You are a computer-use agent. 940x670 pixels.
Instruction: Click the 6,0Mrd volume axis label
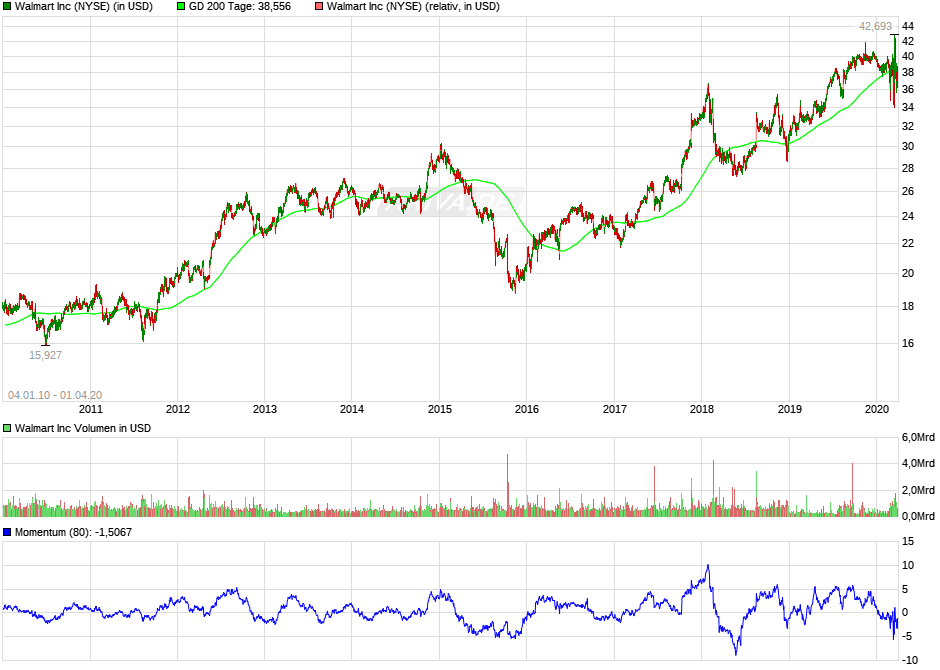point(918,438)
